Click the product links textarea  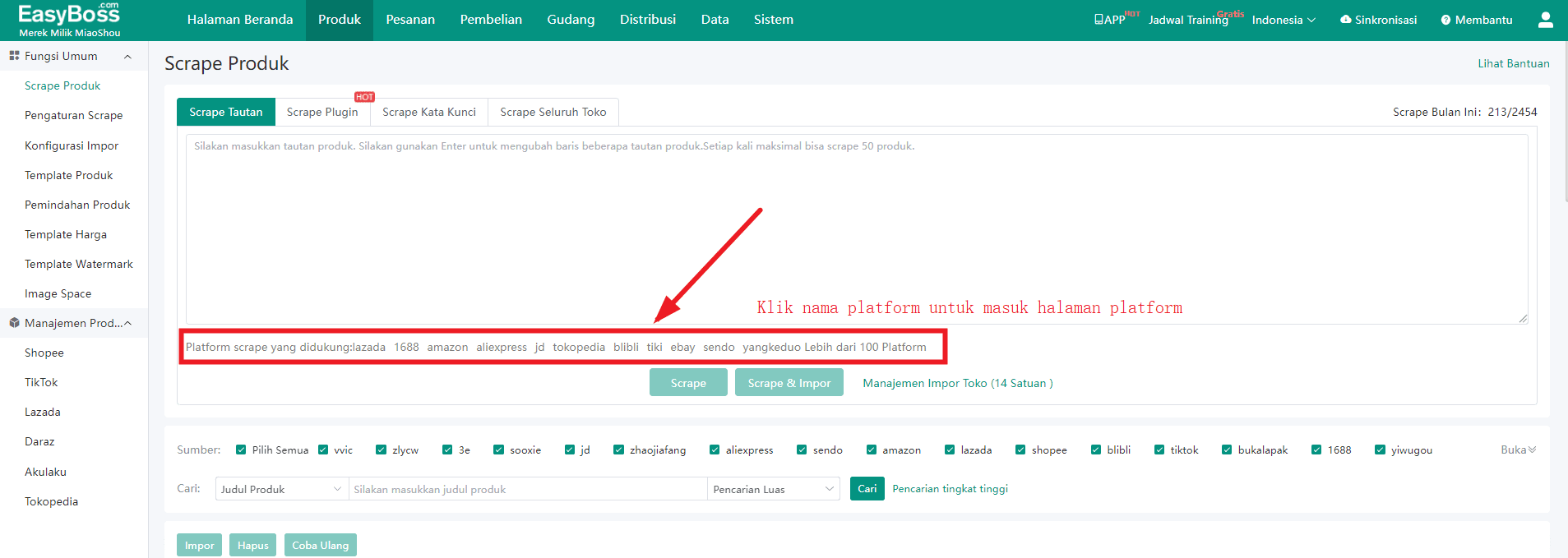(x=857, y=229)
